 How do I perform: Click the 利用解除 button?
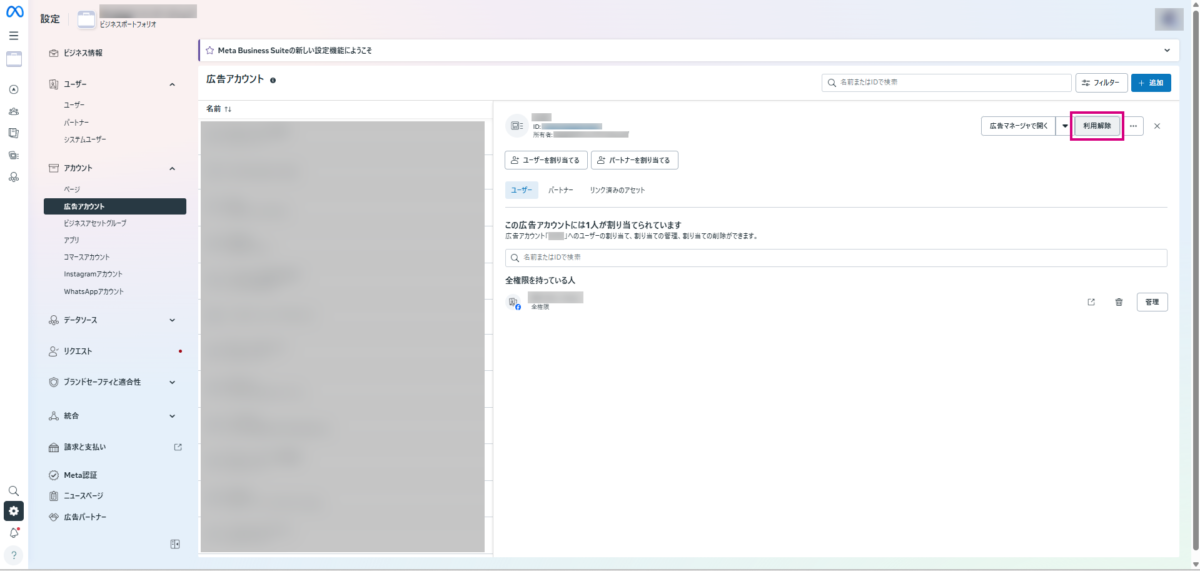pos(1097,126)
